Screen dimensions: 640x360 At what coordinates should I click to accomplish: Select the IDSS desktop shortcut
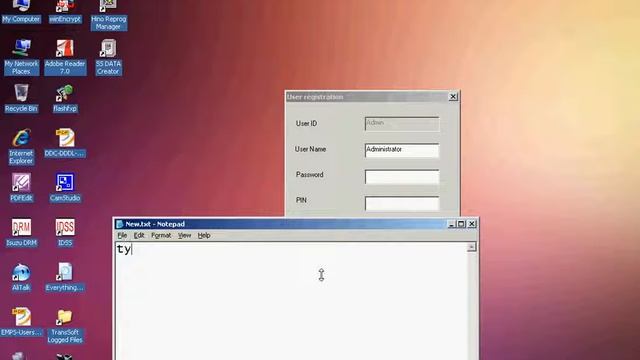coord(65,232)
